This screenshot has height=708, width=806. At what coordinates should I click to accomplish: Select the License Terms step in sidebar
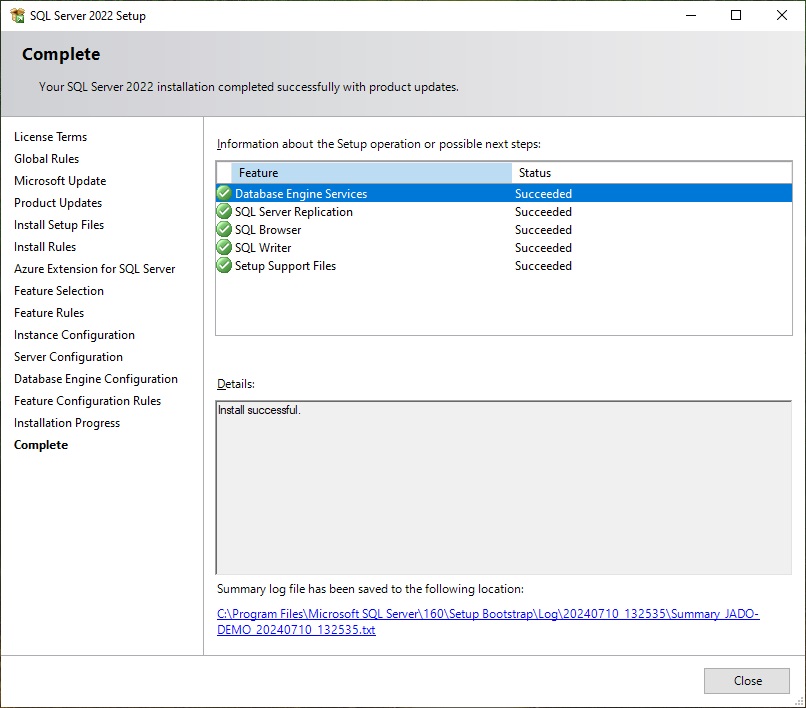coord(50,137)
